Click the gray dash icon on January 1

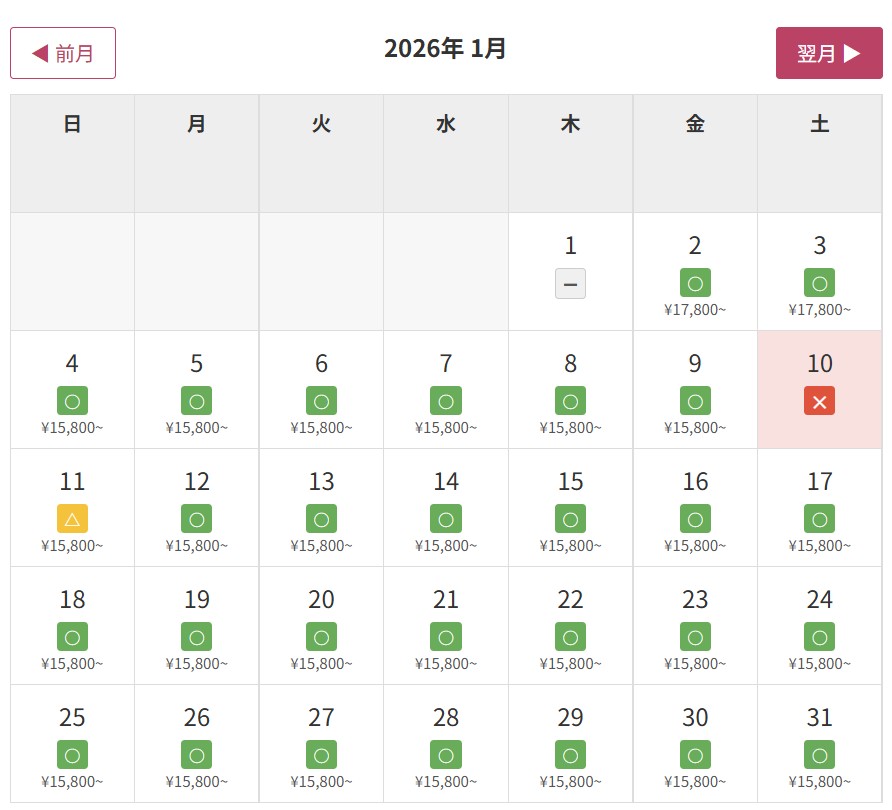570,283
